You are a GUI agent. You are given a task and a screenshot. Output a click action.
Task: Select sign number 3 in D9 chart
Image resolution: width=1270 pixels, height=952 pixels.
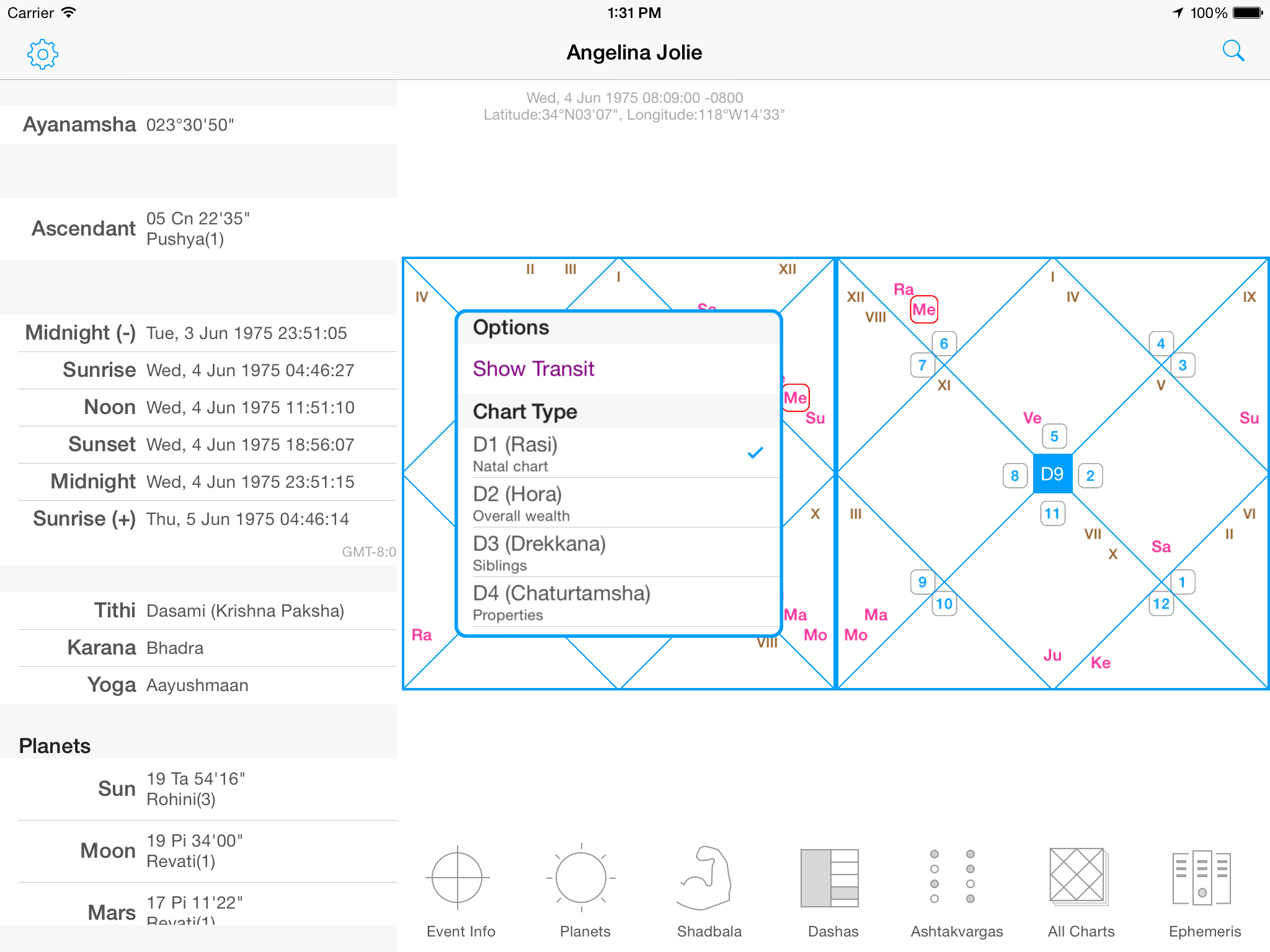[1183, 366]
